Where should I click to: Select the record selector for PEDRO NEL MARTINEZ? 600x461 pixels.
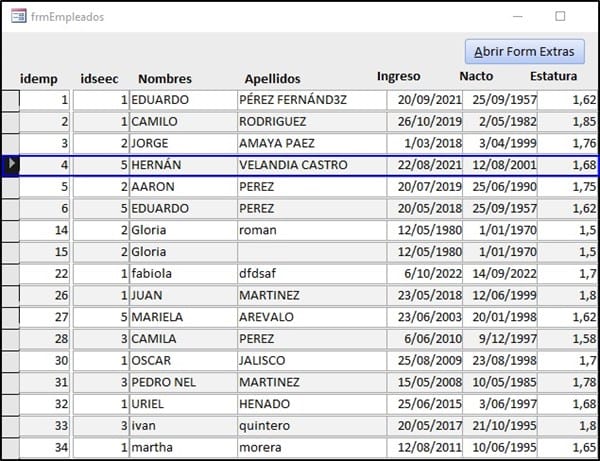click(x=10, y=381)
